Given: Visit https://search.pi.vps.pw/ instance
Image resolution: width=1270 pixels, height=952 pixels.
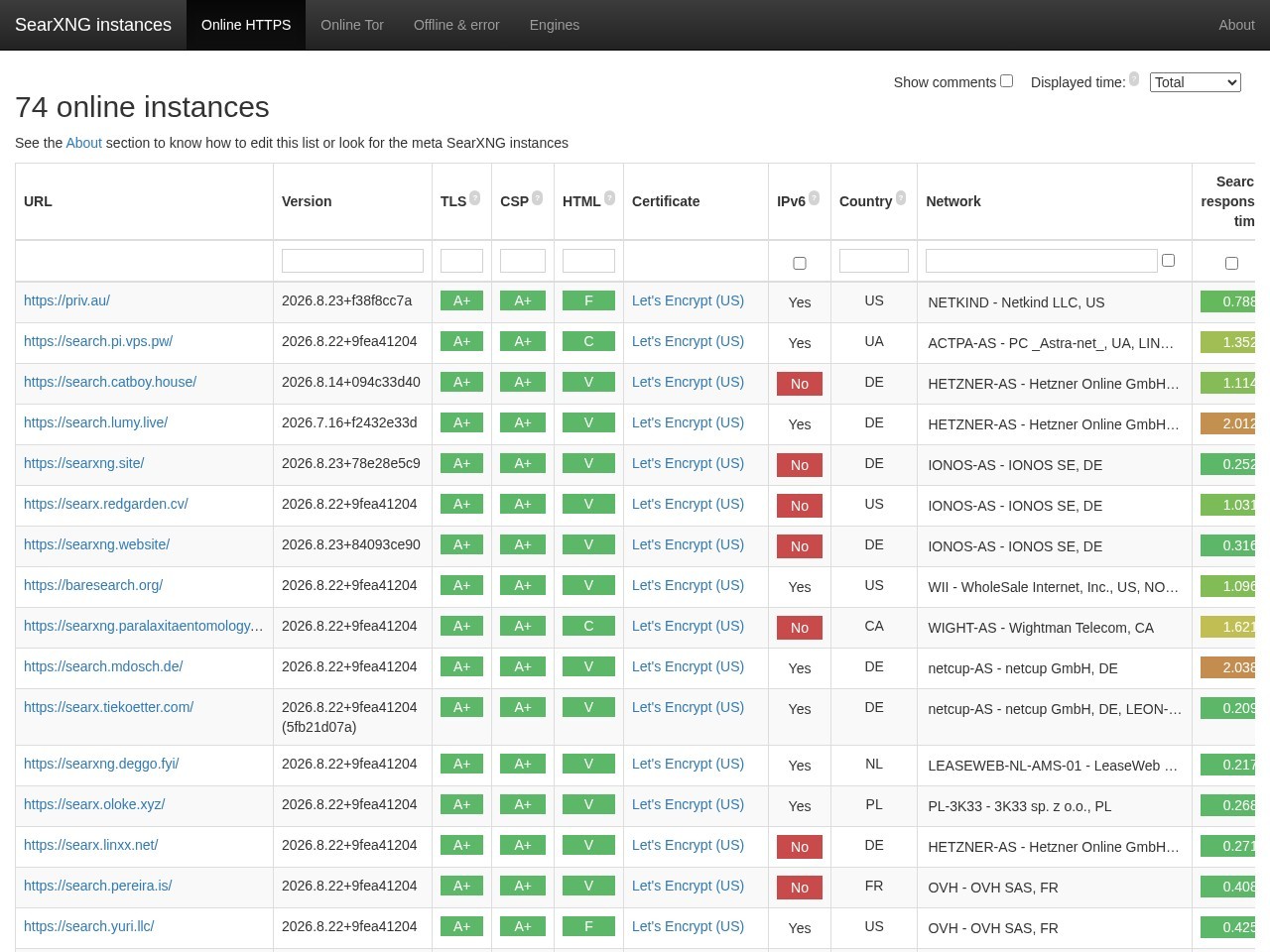Looking at the screenshot, I should coord(98,341).
